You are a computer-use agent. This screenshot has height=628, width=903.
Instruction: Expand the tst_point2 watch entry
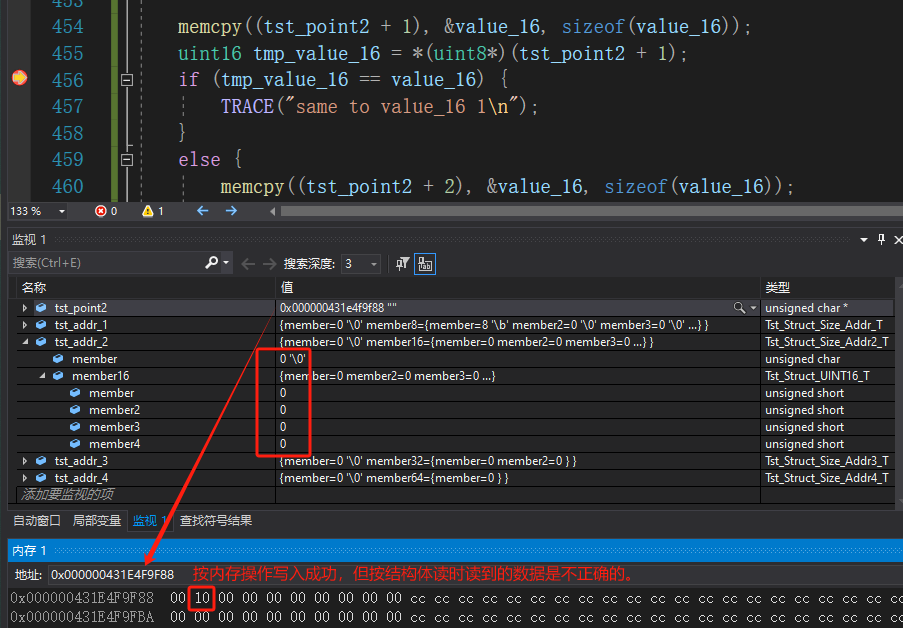[x=25, y=308]
